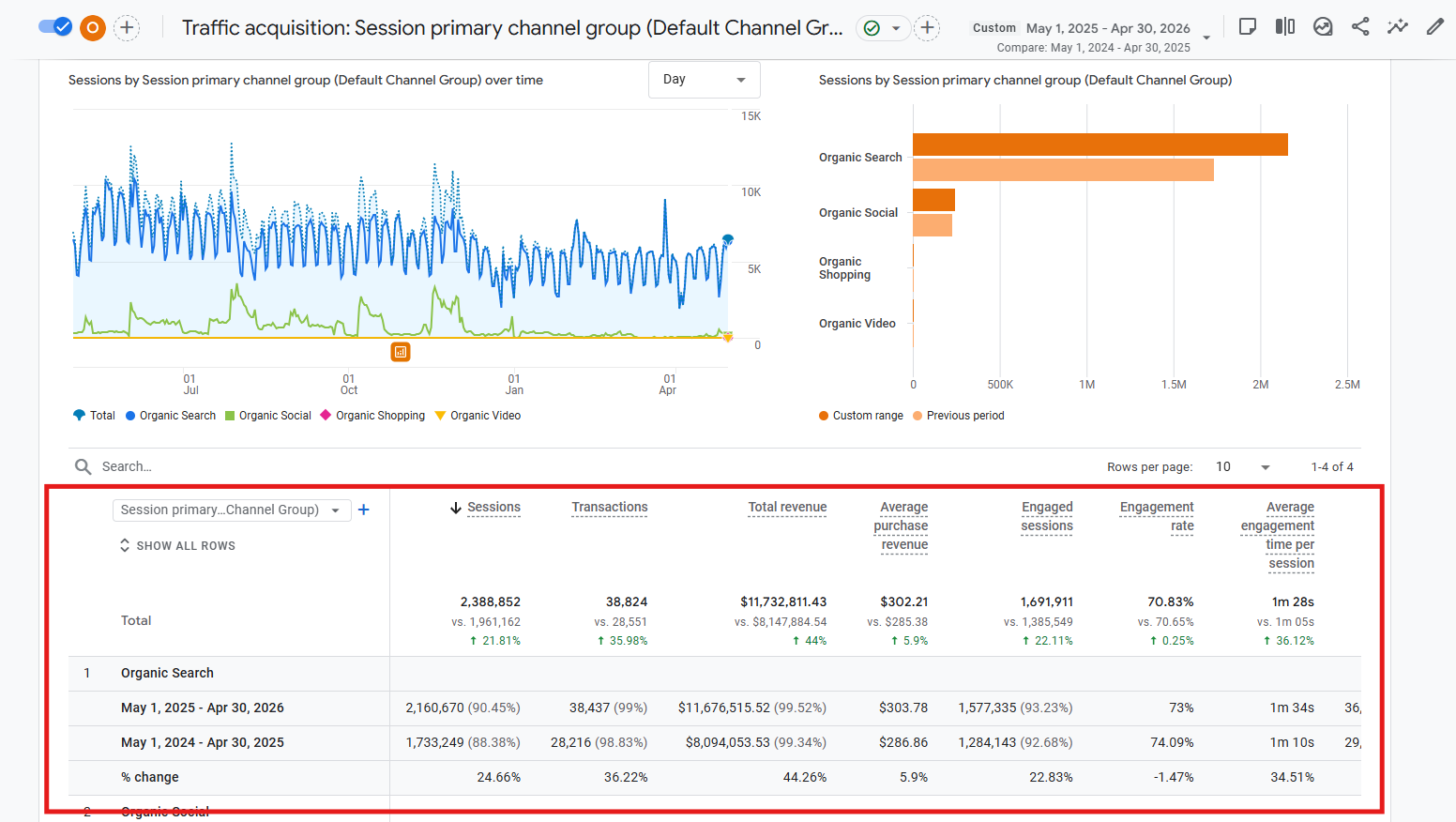The height and width of the screenshot is (822, 1456).
Task: Click the orange annotation marker on chart
Action: tap(401, 352)
